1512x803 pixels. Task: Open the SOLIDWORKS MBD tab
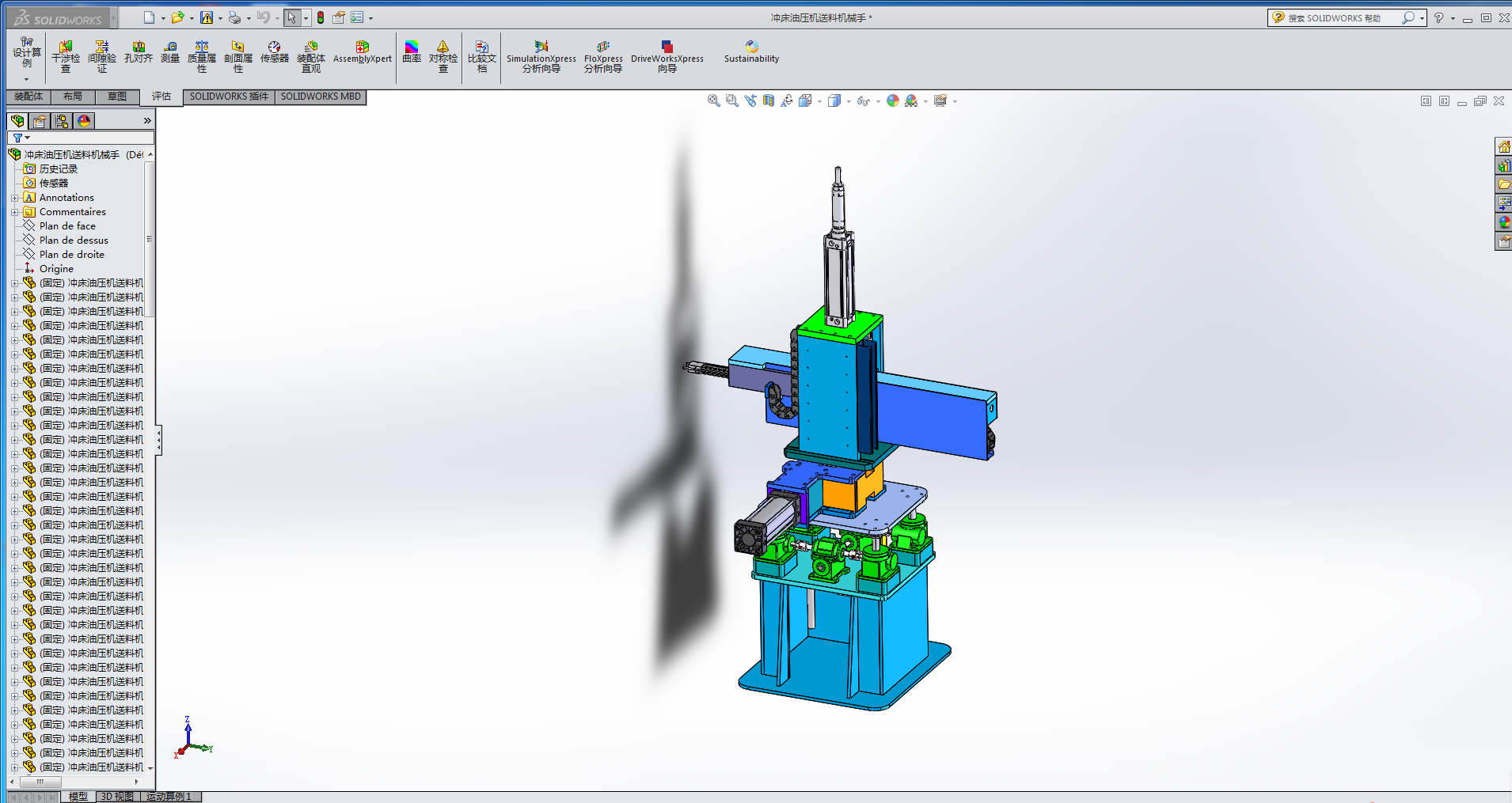tap(321, 97)
